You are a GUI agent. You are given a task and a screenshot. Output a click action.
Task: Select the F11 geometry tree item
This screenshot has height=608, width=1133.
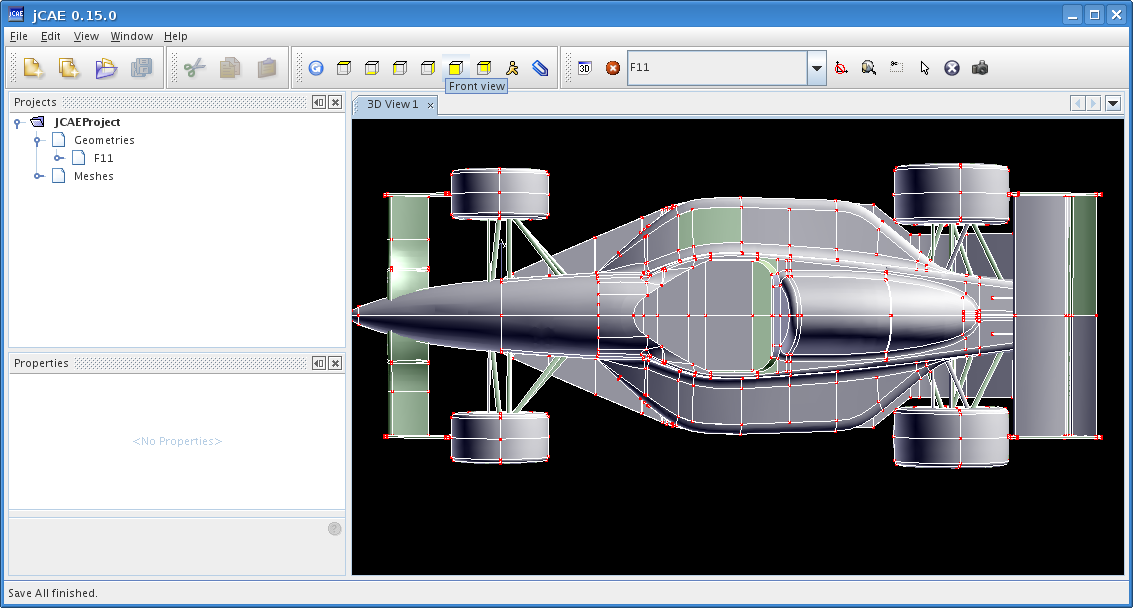(103, 158)
